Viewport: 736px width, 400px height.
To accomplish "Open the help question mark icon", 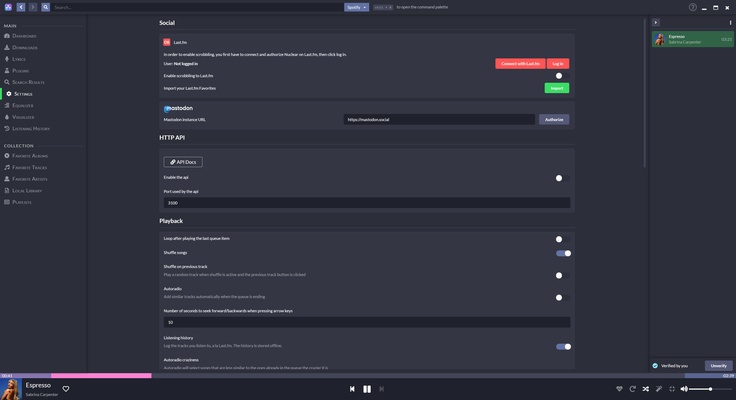I will (x=692, y=7).
